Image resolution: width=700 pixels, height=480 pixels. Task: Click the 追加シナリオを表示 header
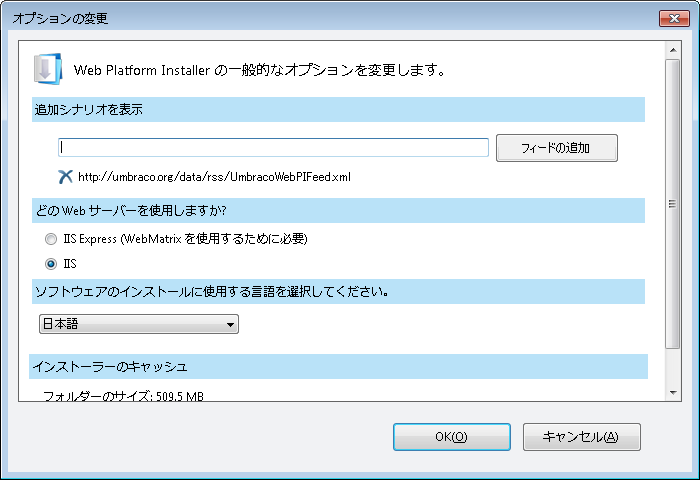(338, 109)
